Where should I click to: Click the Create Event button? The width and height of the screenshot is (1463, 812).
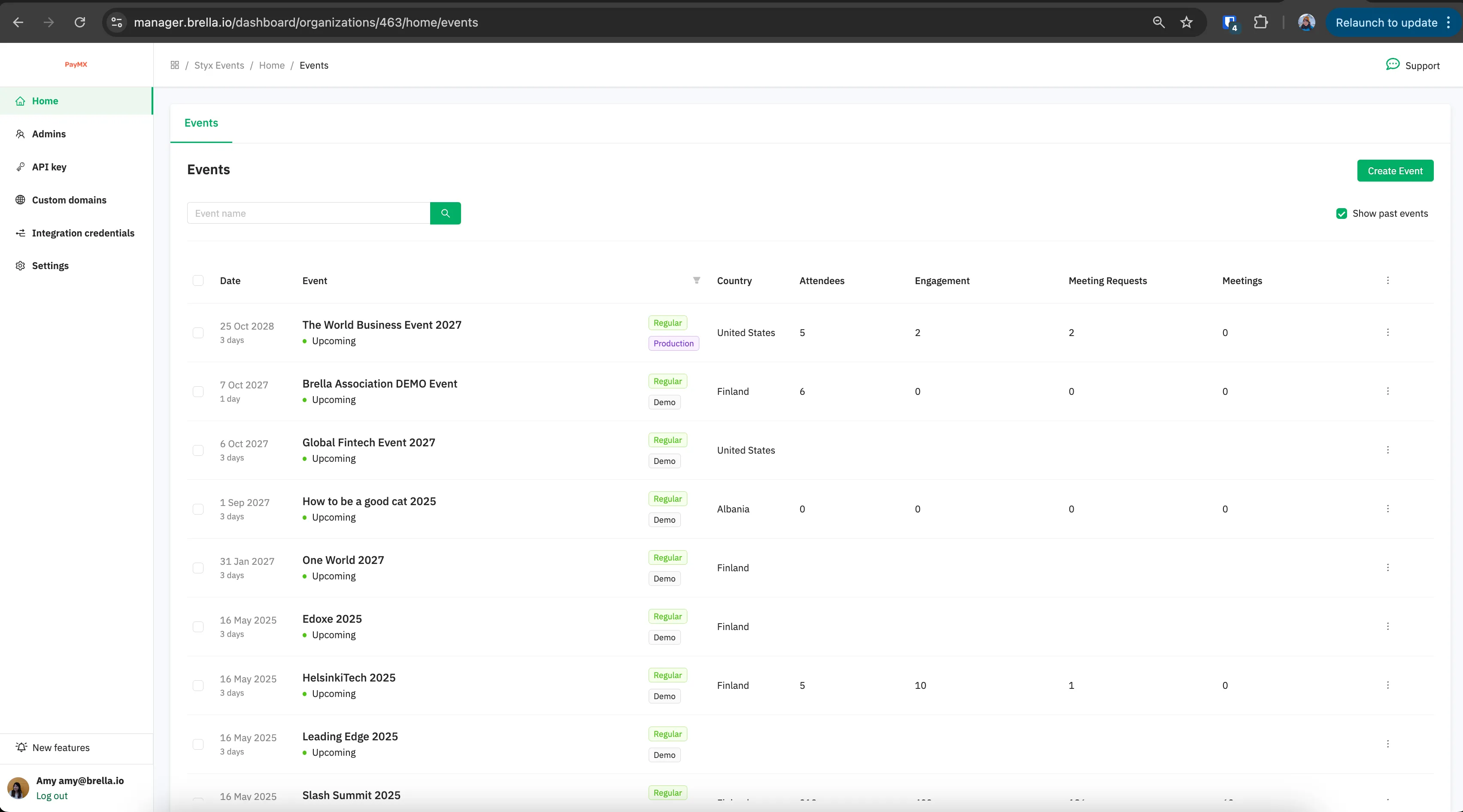click(1395, 171)
